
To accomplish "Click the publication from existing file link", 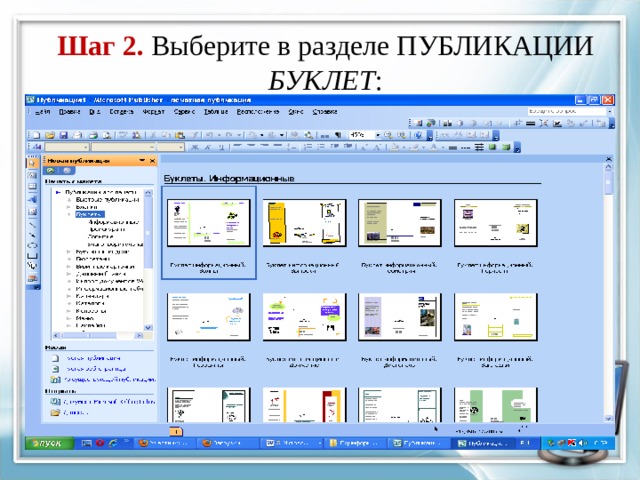I will [109, 380].
